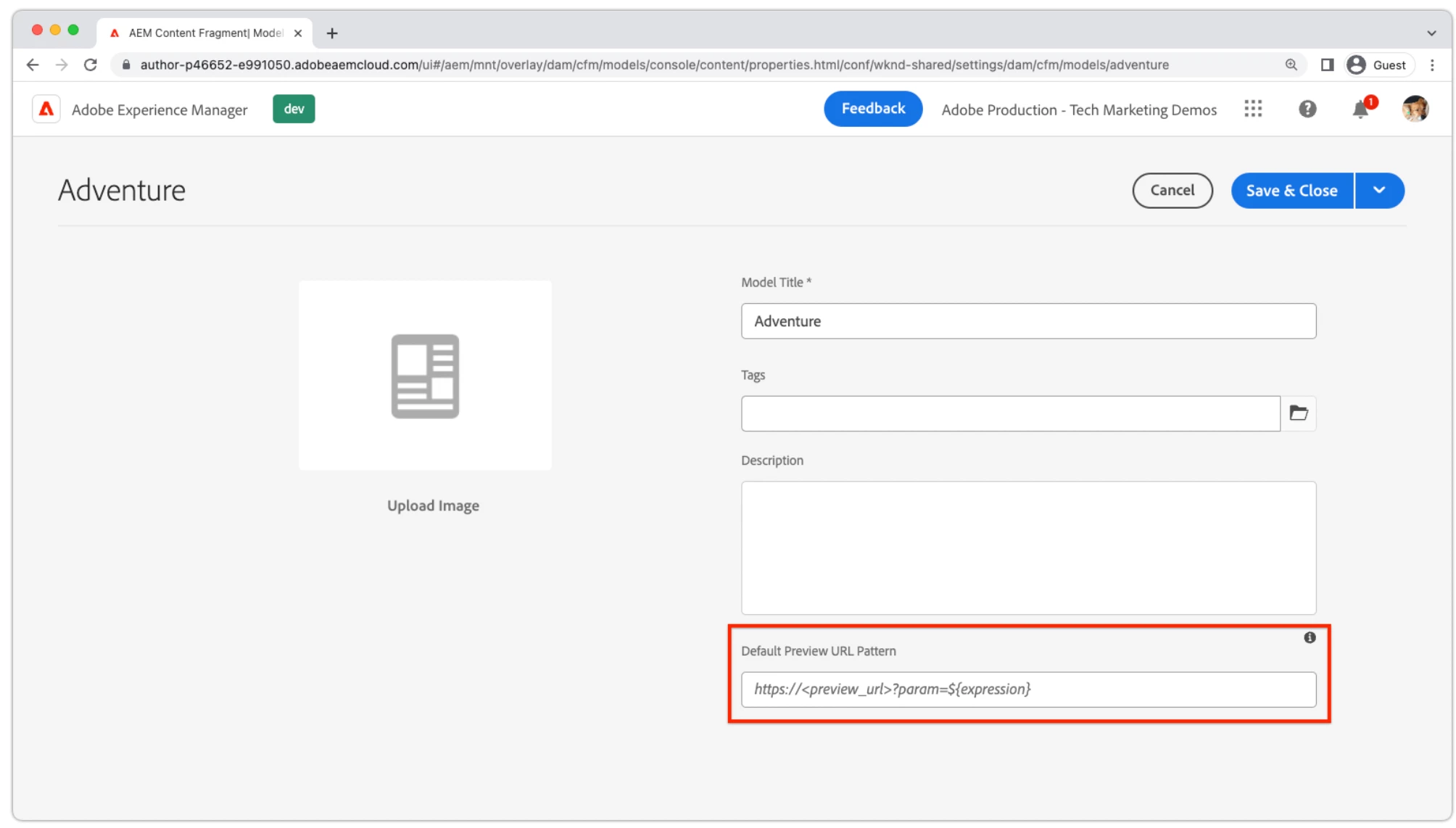Open the solutions grid switcher icon
The image size is (1456, 828).
pyautogui.click(x=1253, y=109)
